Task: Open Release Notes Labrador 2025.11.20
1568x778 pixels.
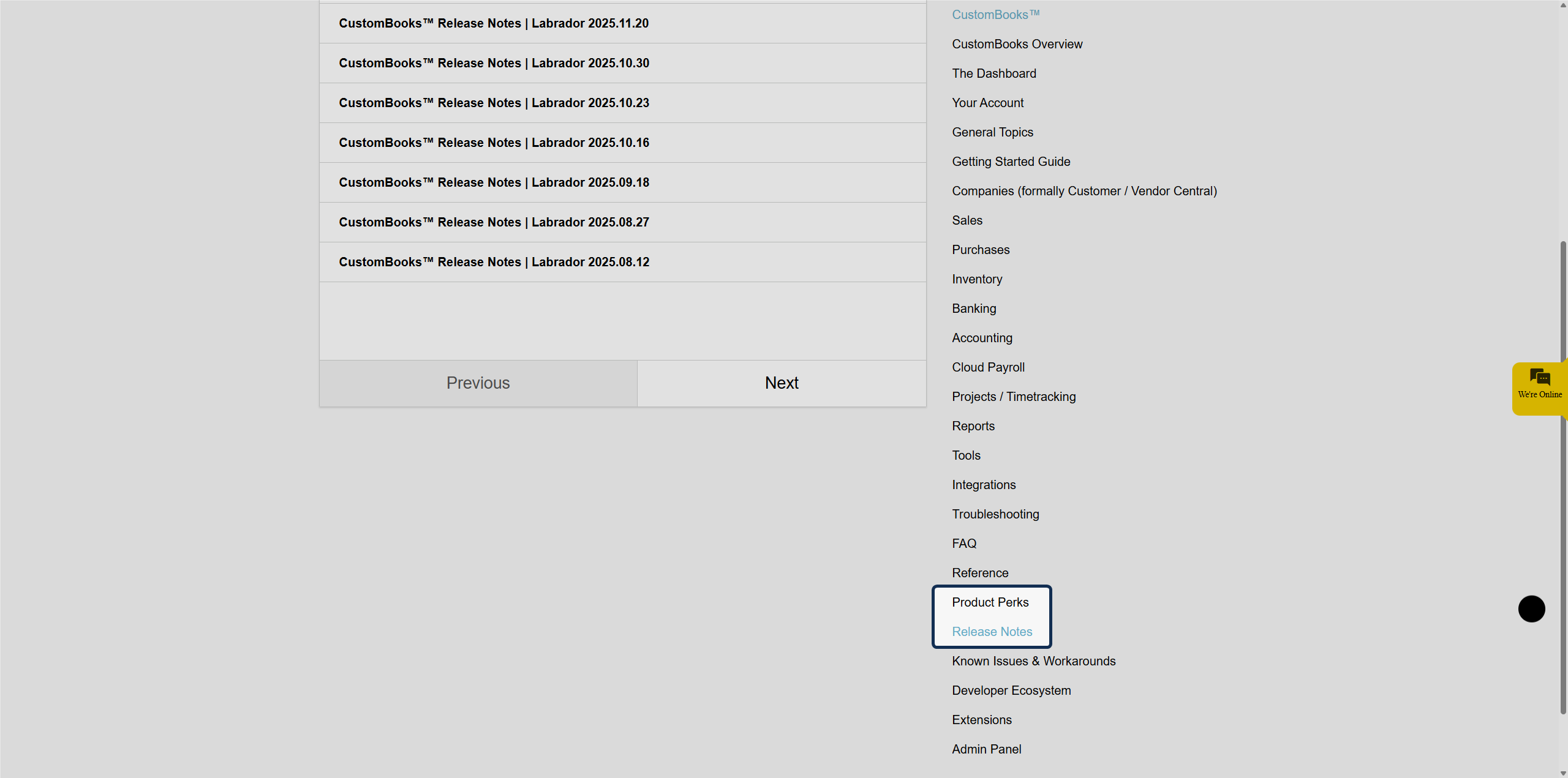Action: click(x=494, y=23)
